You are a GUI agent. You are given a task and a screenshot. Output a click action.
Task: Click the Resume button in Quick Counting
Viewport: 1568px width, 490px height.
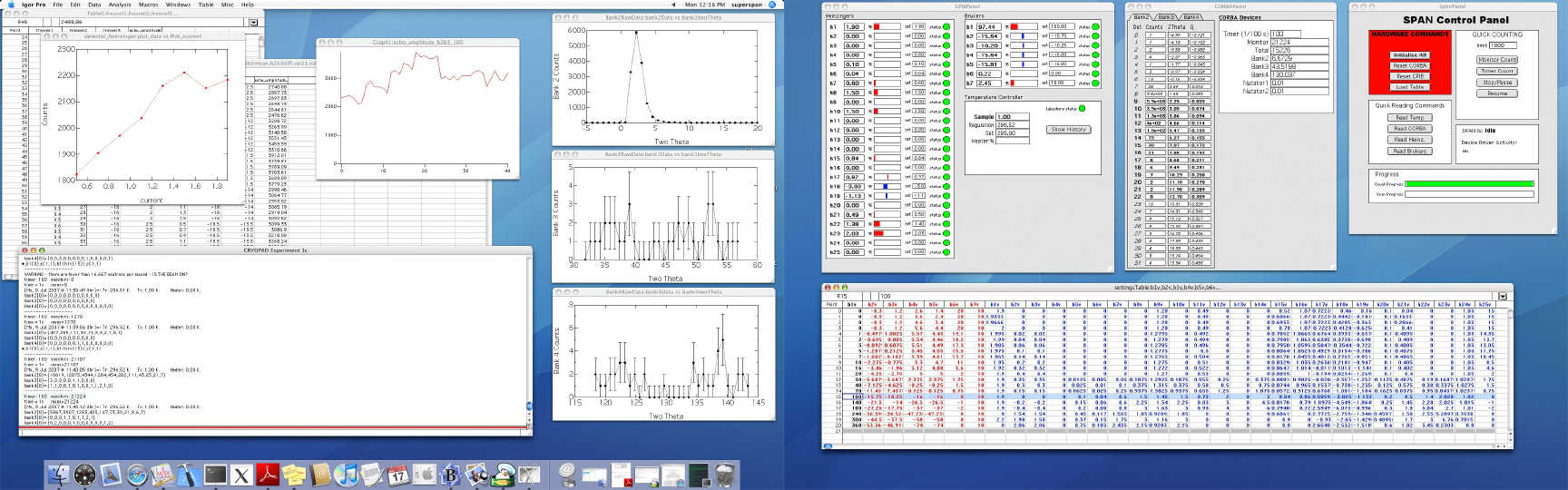(1497, 93)
